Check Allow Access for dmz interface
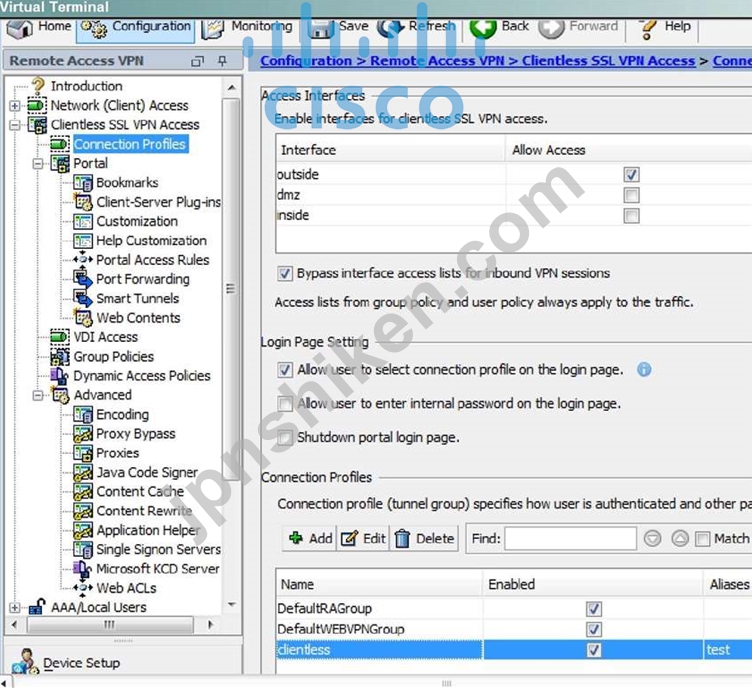Viewport: 752px width, 688px height. tap(631, 195)
